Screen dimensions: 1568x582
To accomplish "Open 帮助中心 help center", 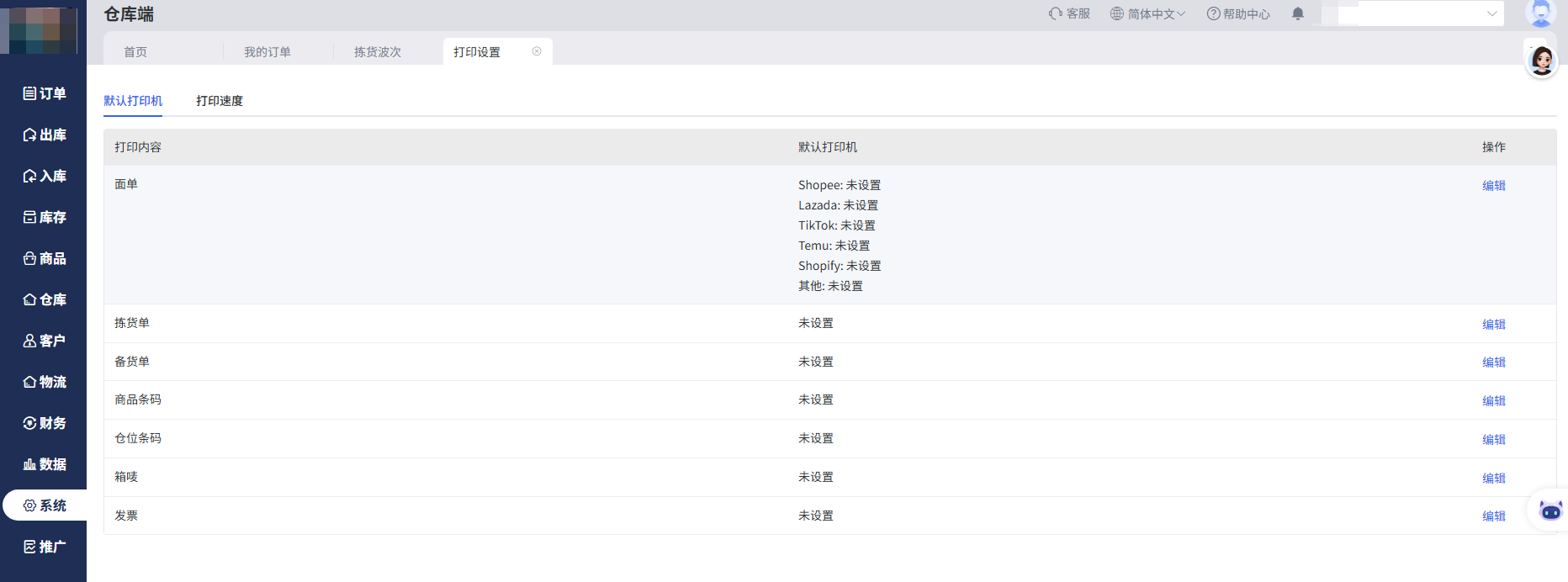I will (x=1238, y=13).
